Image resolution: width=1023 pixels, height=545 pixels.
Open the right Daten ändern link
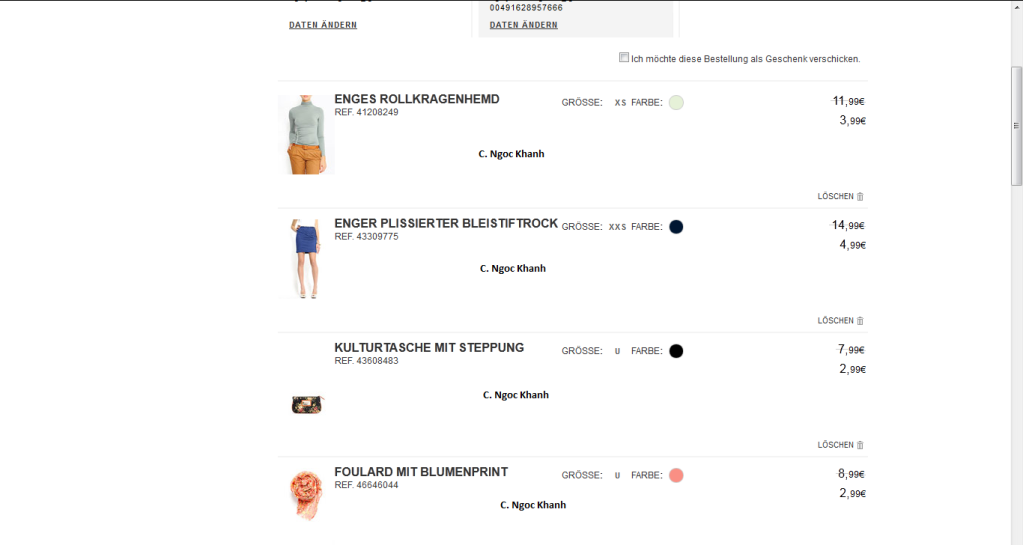point(523,25)
